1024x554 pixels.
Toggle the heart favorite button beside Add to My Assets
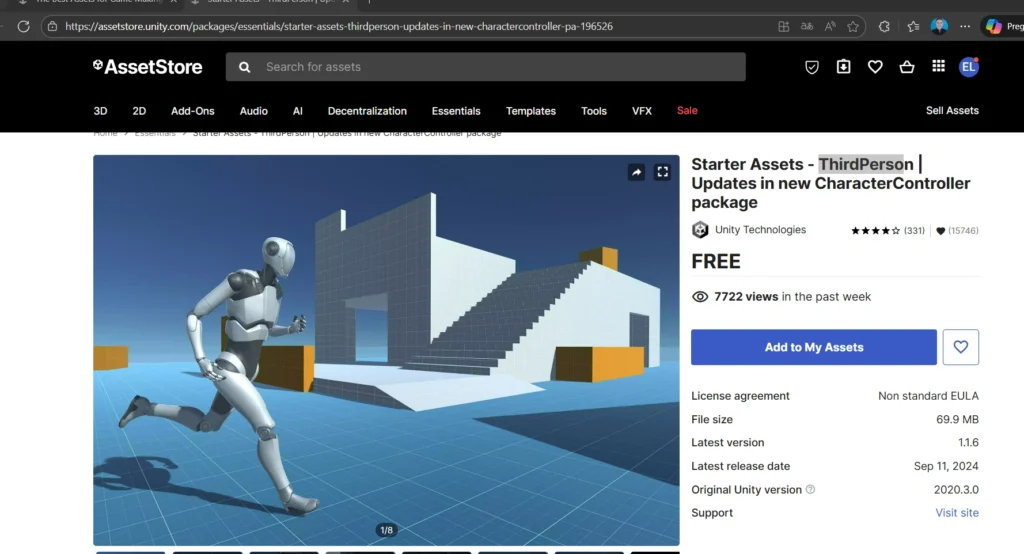[x=960, y=347]
